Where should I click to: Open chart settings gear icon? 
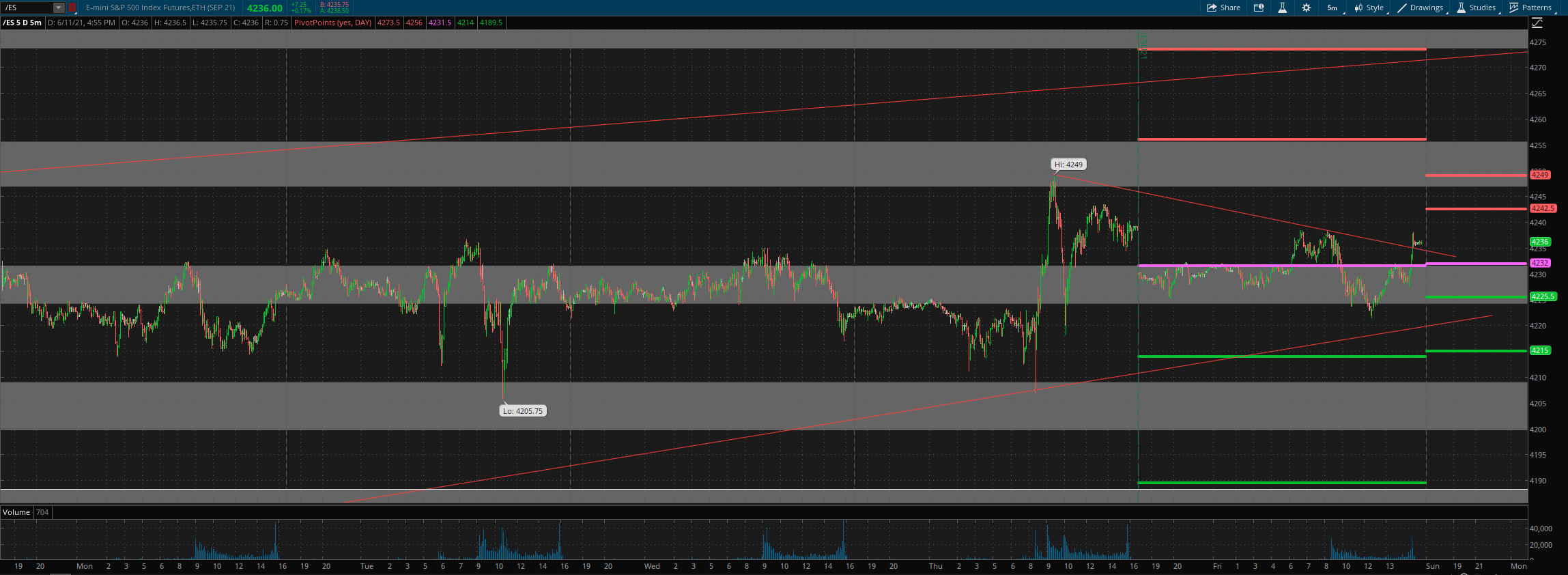click(1306, 8)
